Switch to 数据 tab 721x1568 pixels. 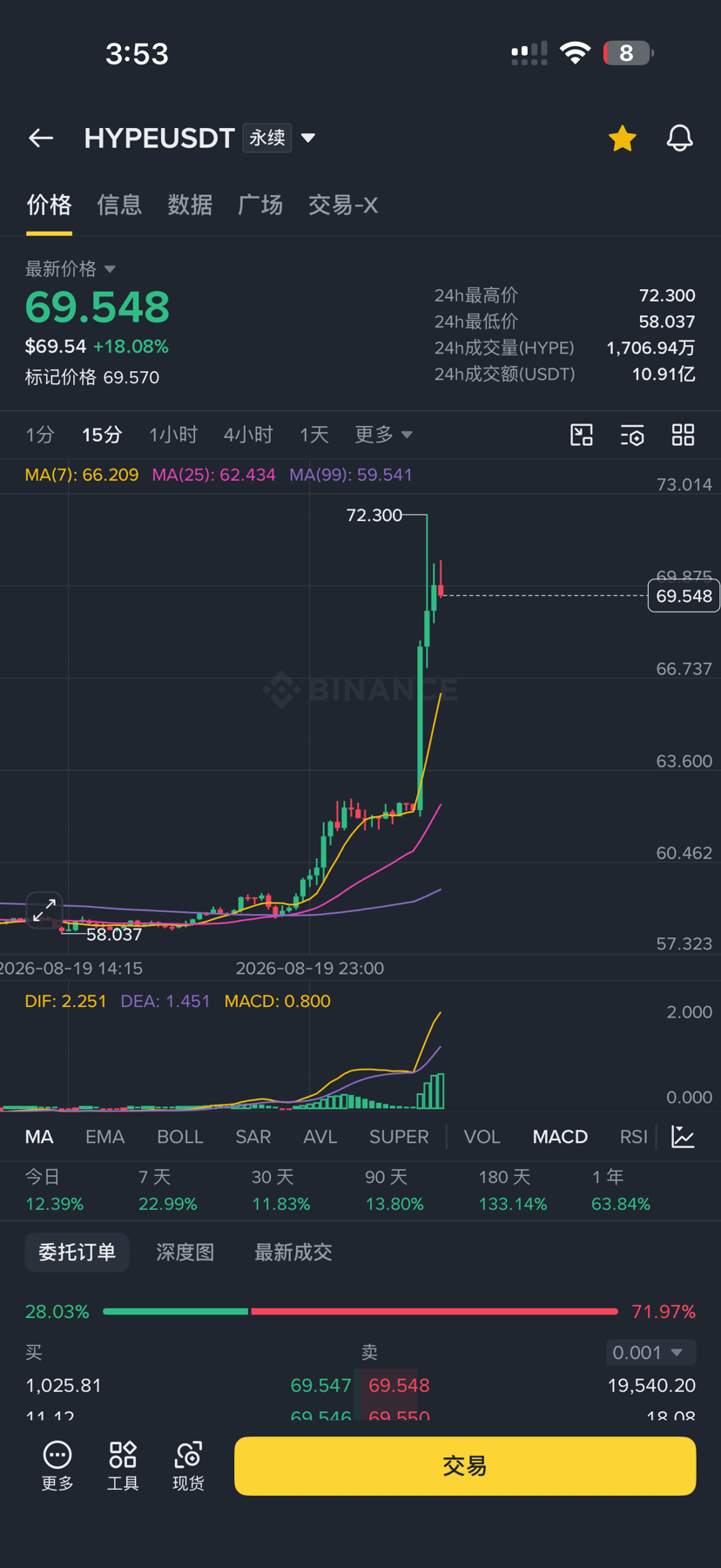[190, 206]
